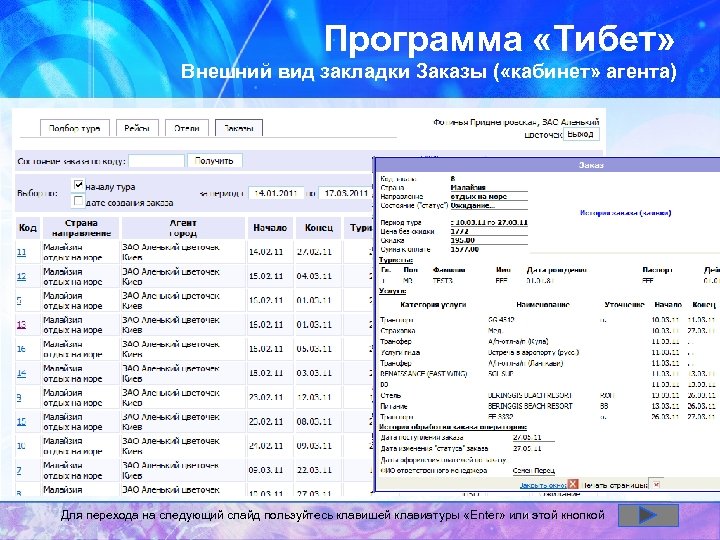Open order code 12 link
Viewport: 720px width, 540px height.
pos(21,276)
